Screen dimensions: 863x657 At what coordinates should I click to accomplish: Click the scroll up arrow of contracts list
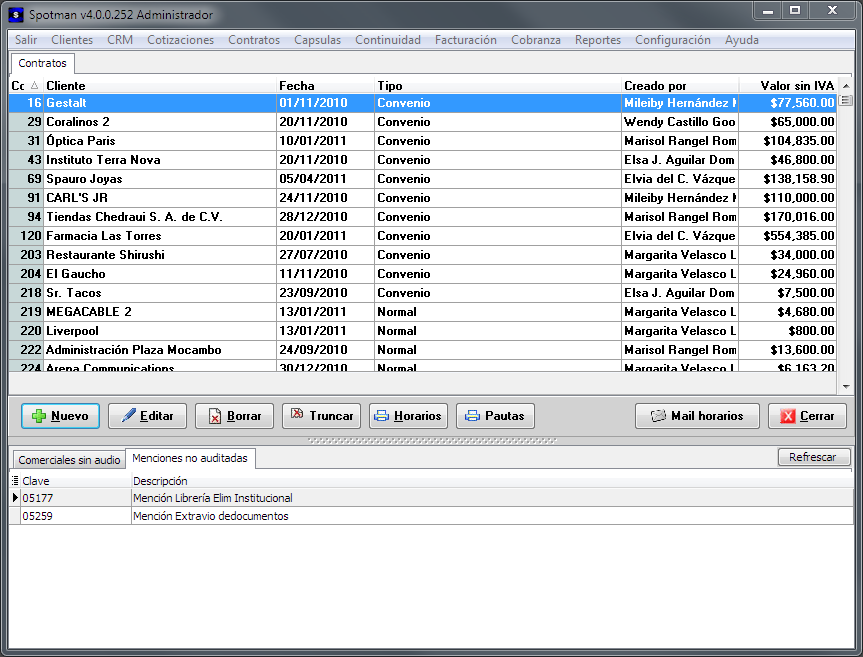pyautogui.click(x=846, y=86)
